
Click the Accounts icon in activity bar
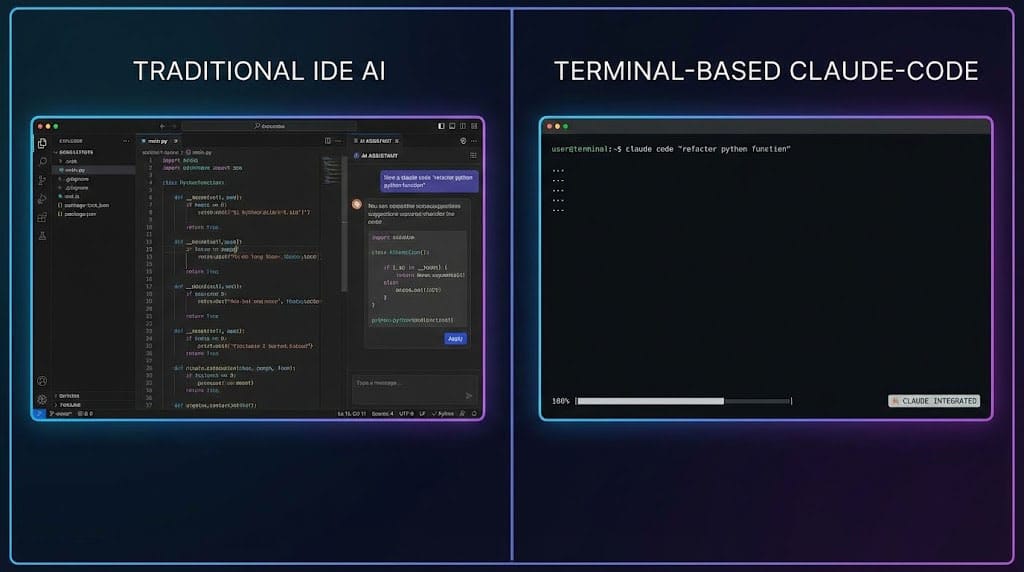click(x=42, y=381)
